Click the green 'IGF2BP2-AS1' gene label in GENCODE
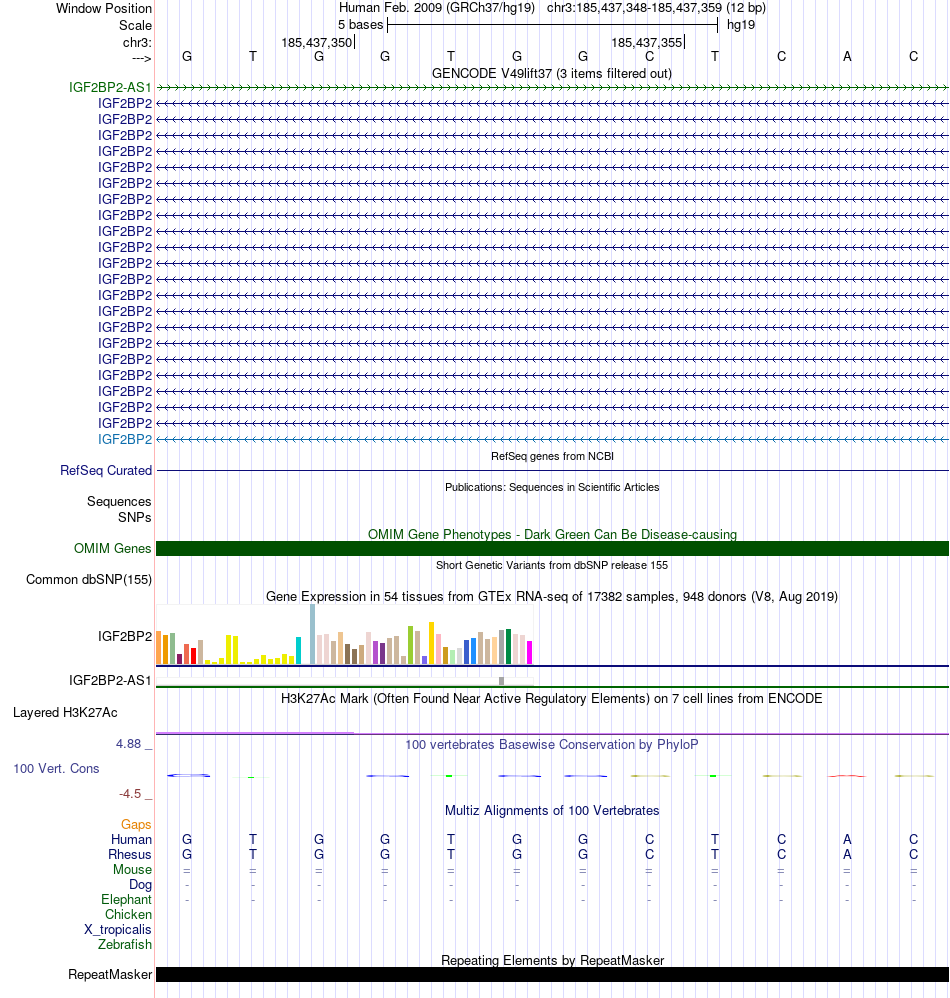This screenshot has width=950, height=998. click(x=111, y=87)
